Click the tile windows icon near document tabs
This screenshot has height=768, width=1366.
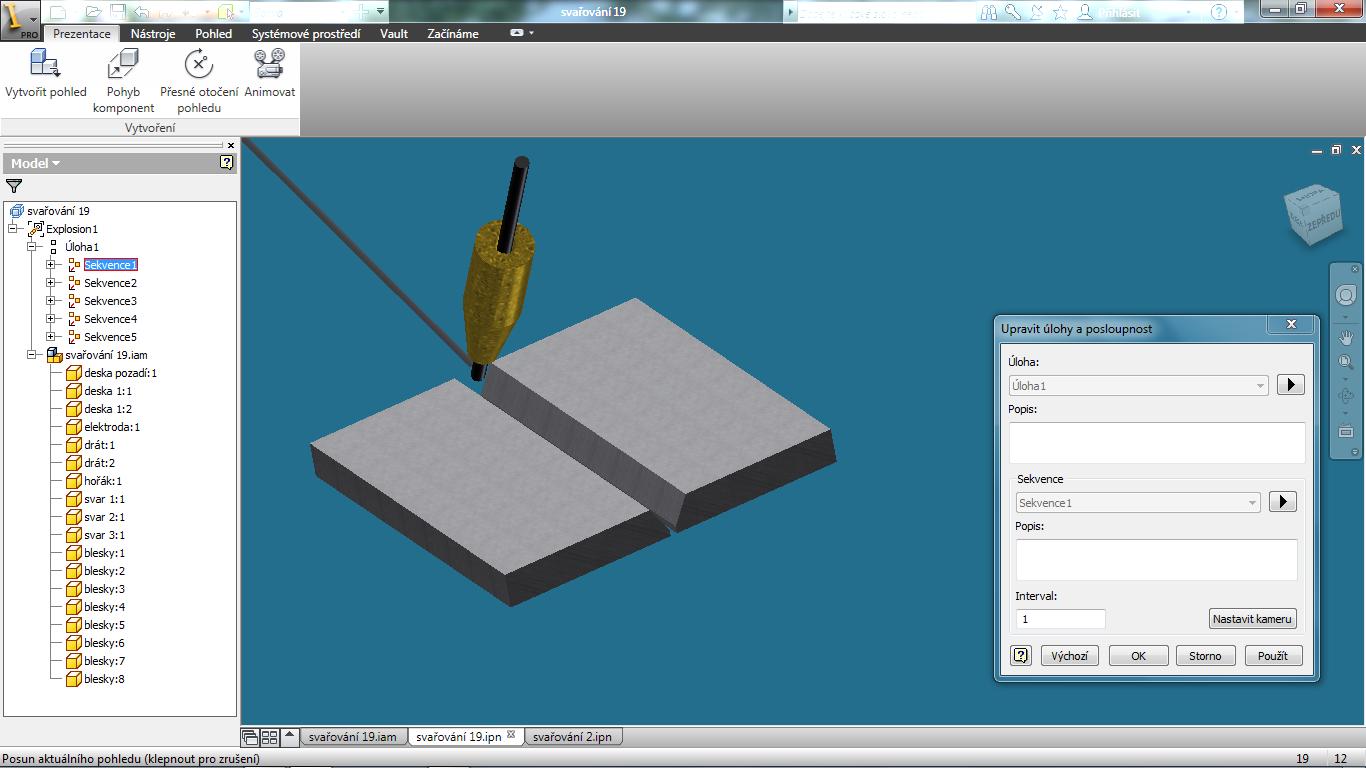pyautogui.click(x=269, y=738)
